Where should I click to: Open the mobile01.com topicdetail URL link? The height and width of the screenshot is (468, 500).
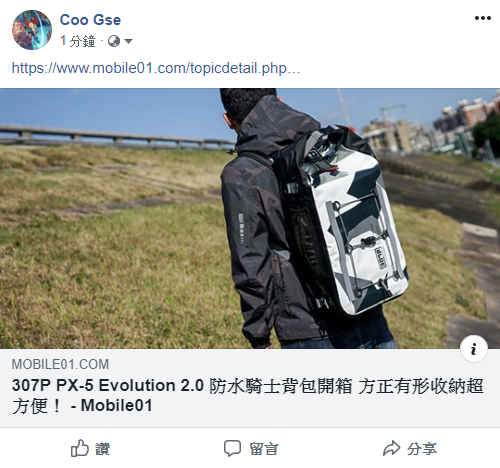(156, 68)
